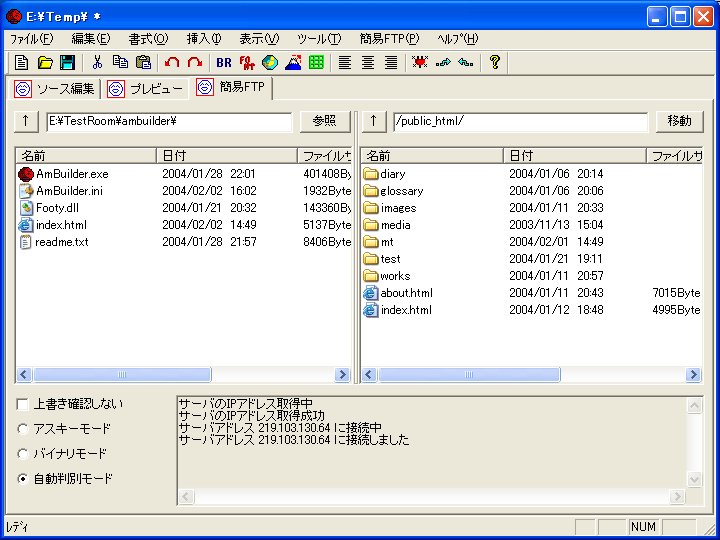Screen dimensions: 720x540
Task: Open a file with folder toolbar icon
Action: pos(45,62)
